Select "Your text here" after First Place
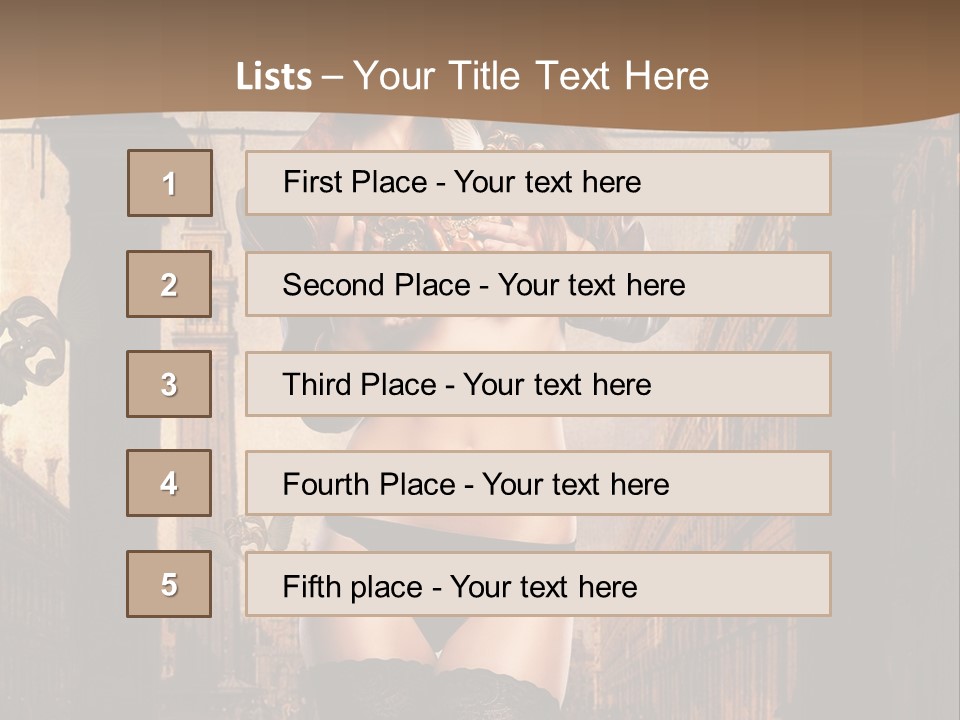Viewport: 960px width, 720px height. coord(547,182)
